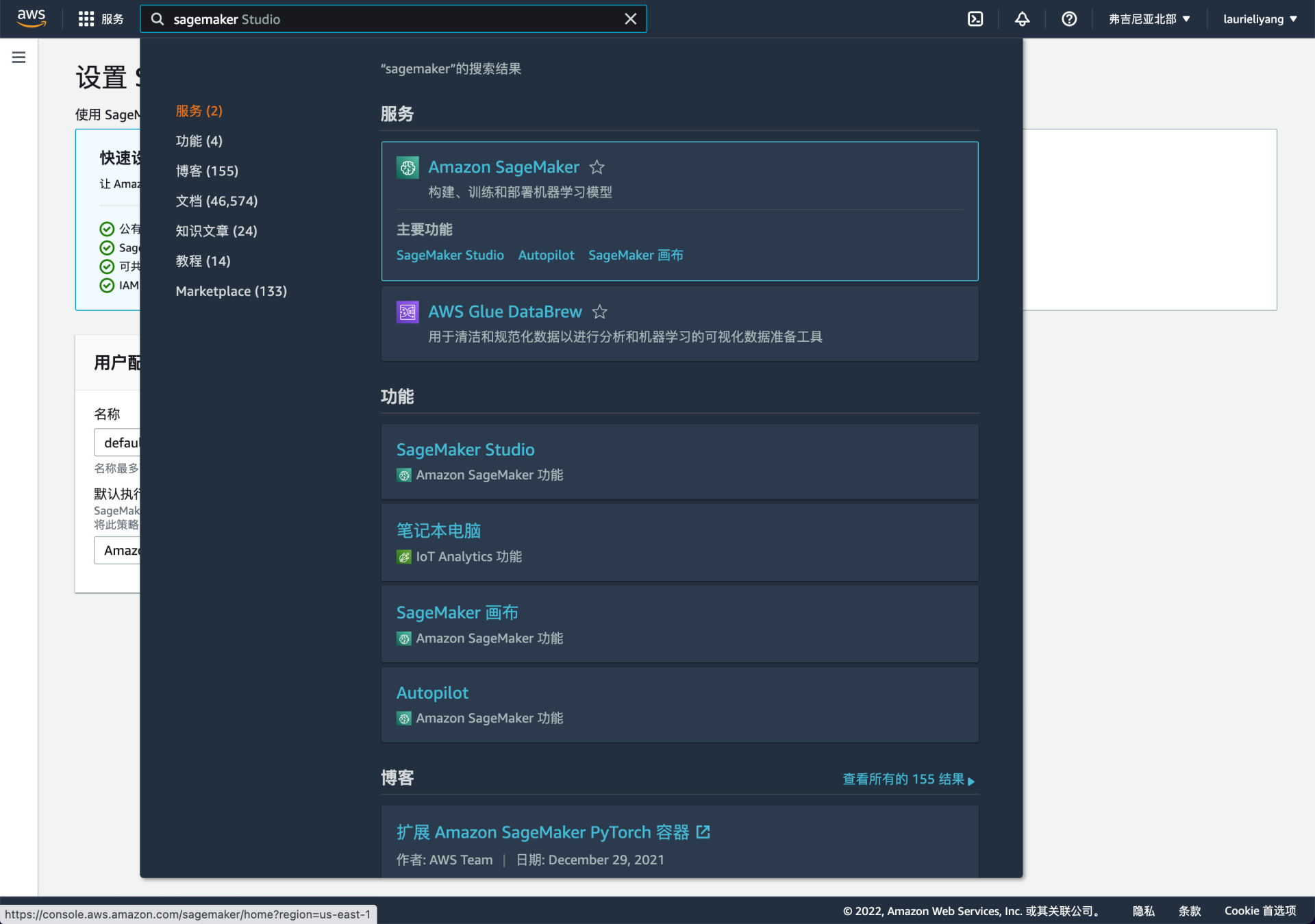This screenshot has width=1315, height=924.
Task: Click SageMaker icon under SageMaker 画布 result
Action: [x=404, y=638]
